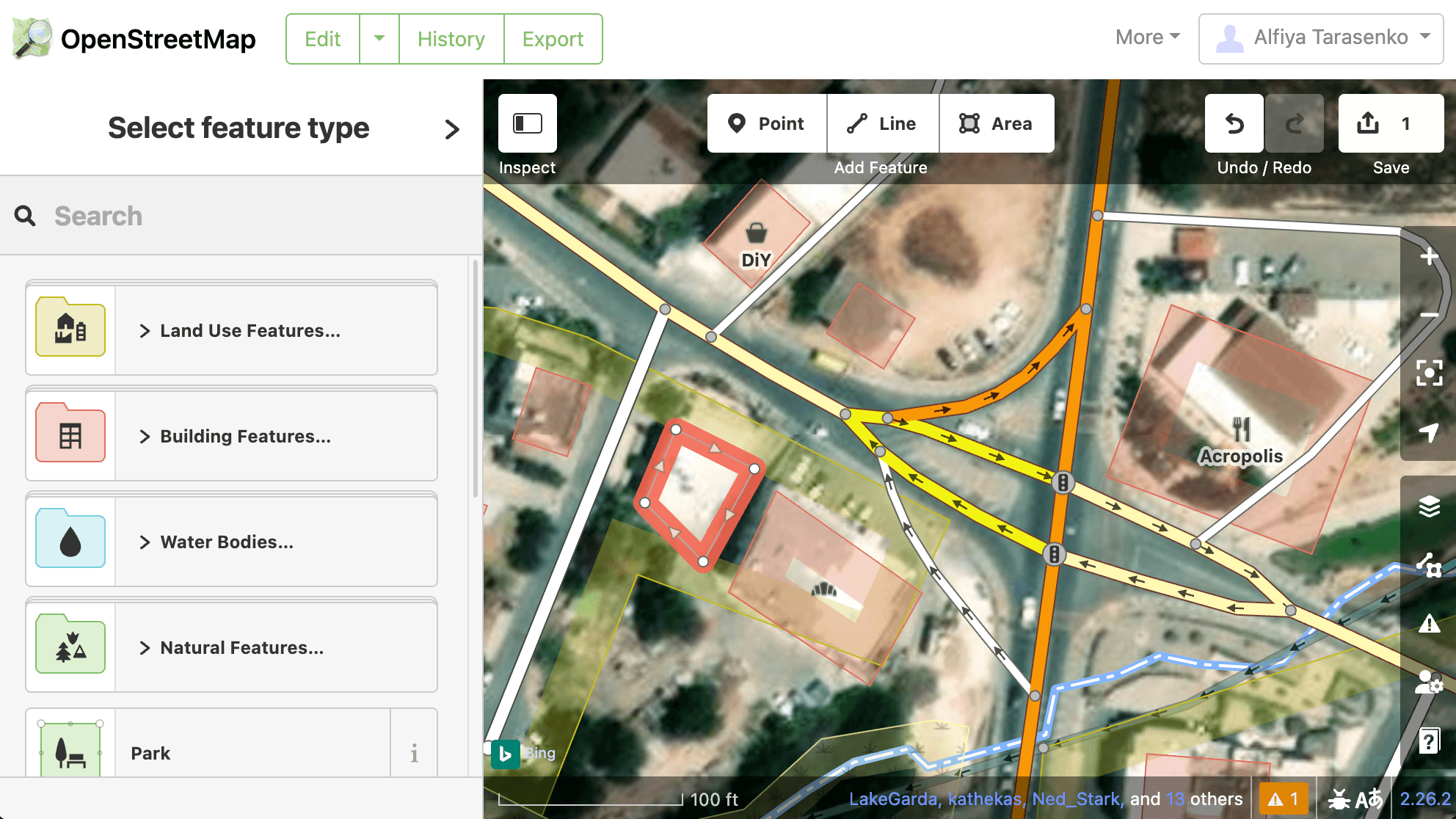Redo the last undone edit
The image size is (1456, 819).
coord(1295,123)
